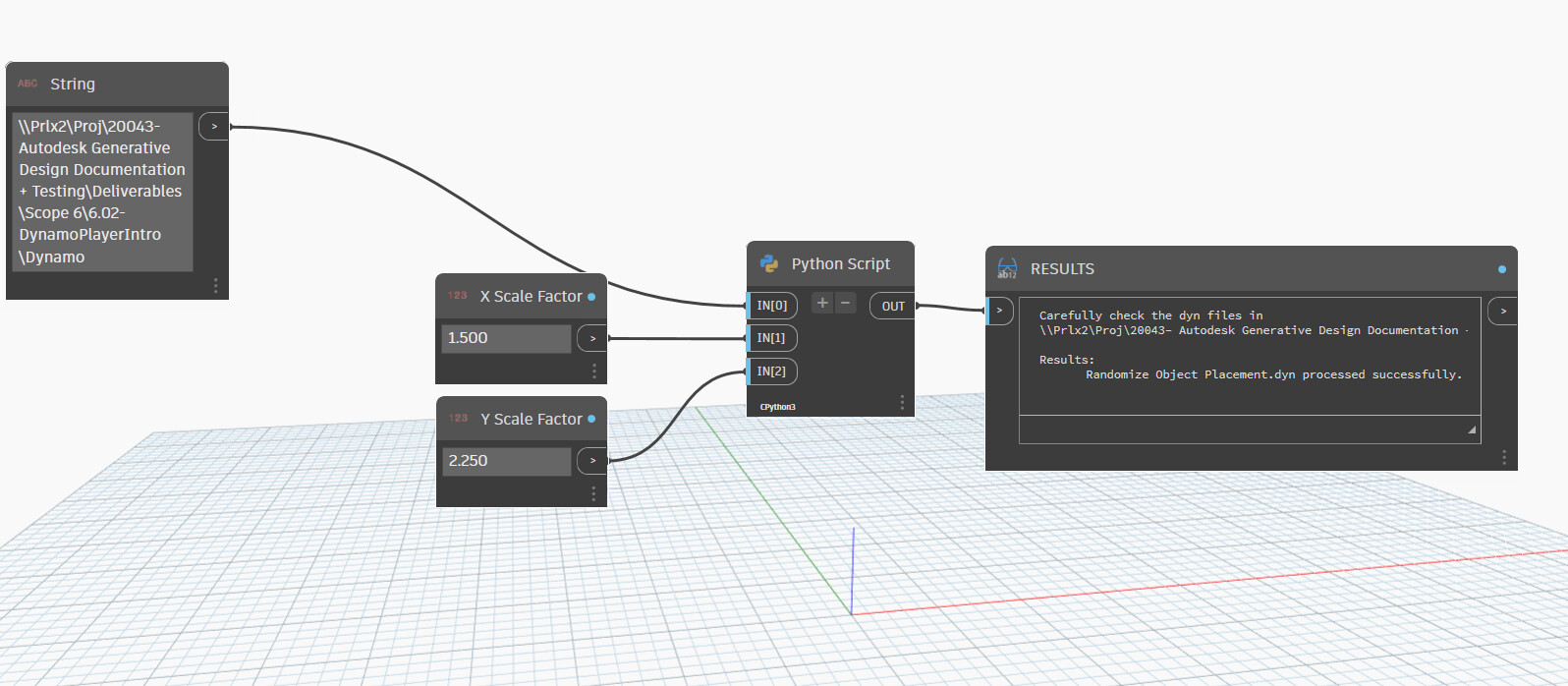The height and width of the screenshot is (686, 1568).
Task: Select the IN[0] port on Python Script
Action: [x=772, y=306]
